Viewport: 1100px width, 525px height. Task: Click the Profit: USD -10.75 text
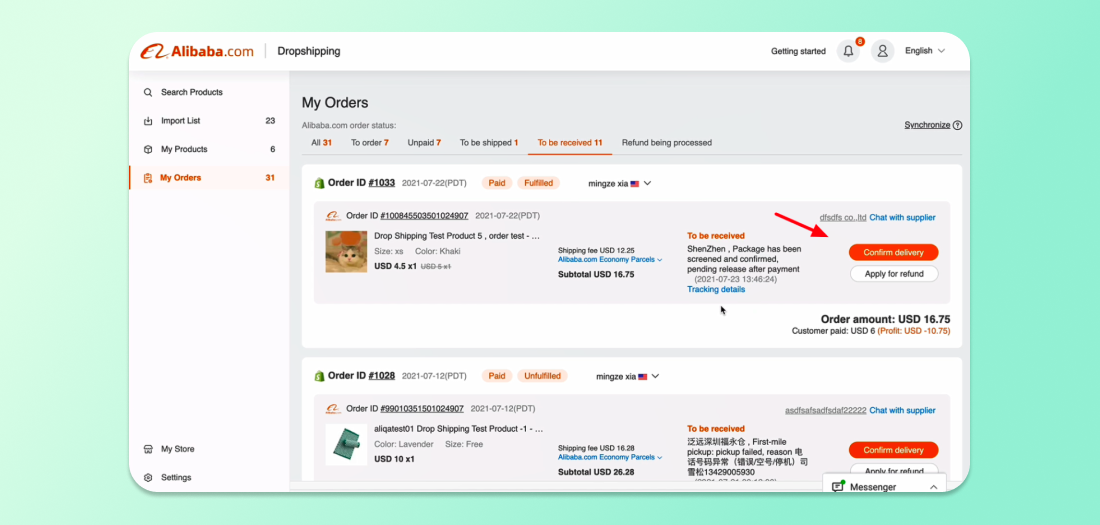(915, 331)
